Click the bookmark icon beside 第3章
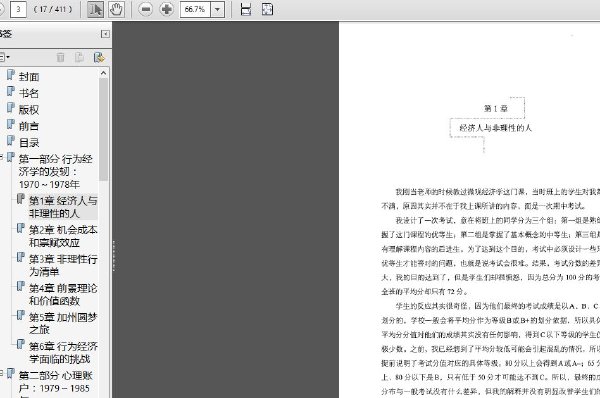 tap(21, 257)
